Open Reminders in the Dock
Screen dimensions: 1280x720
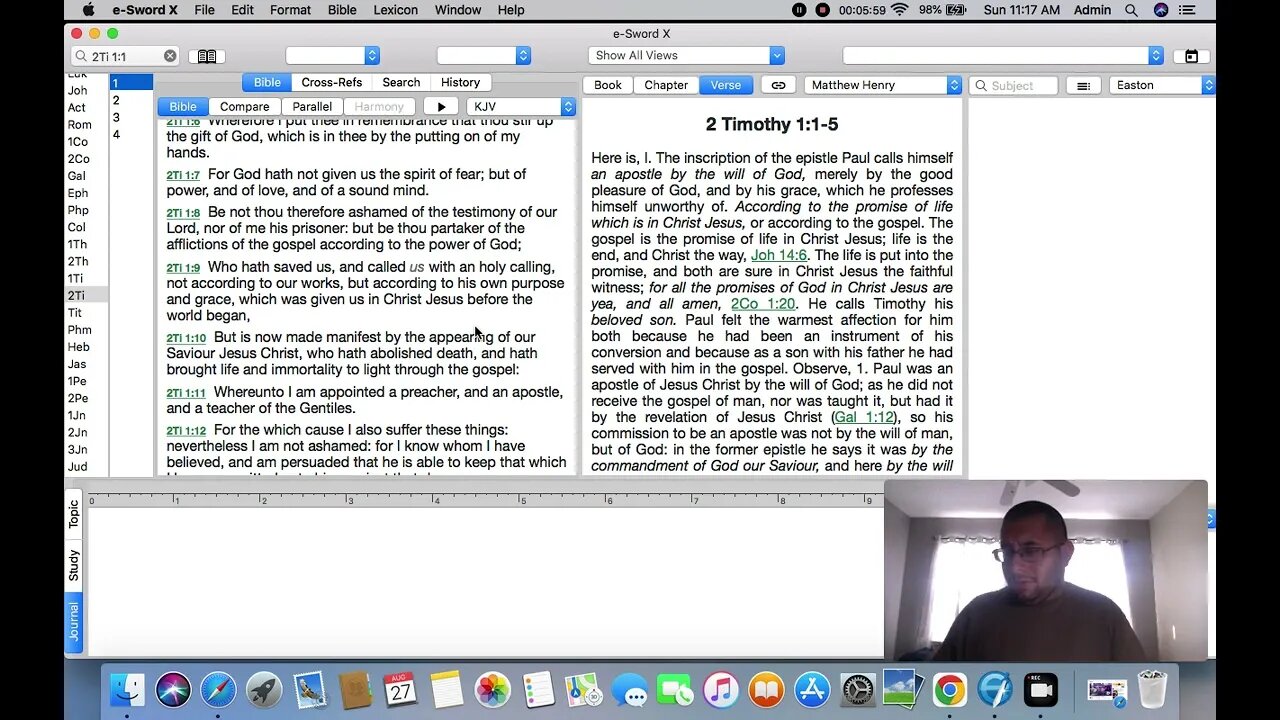(x=538, y=690)
